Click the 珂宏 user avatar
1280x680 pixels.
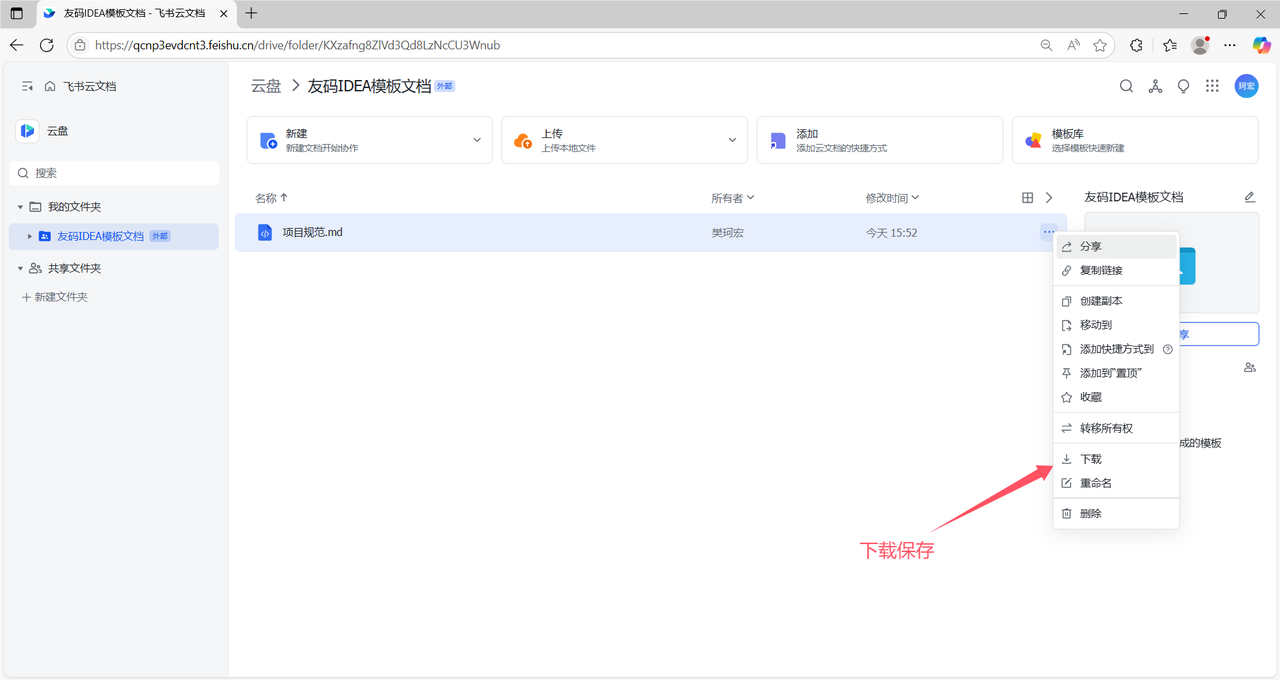(1246, 86)
